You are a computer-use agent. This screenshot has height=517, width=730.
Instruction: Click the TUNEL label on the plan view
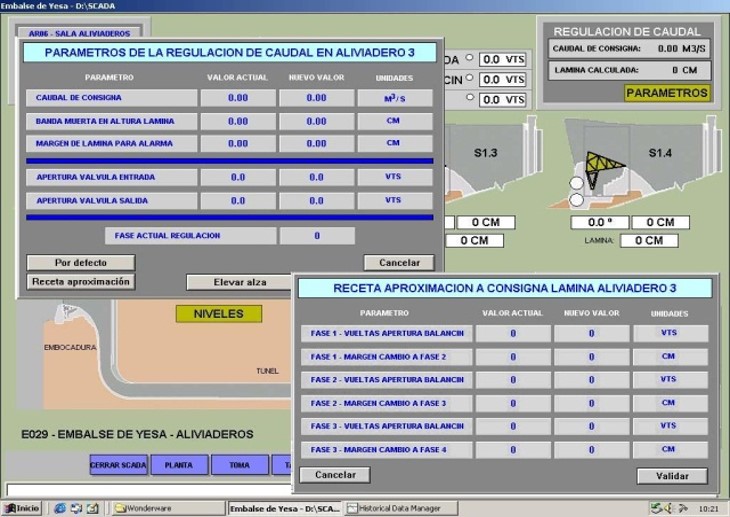(267, 371)
